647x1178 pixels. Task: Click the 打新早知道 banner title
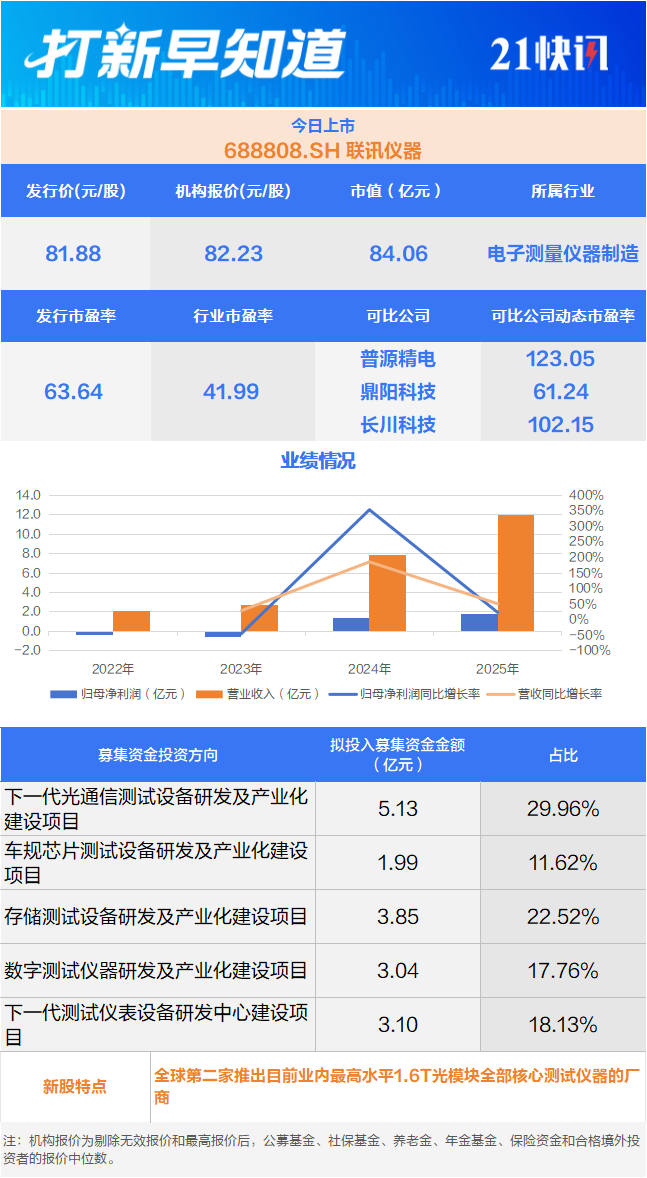(184, 53)
